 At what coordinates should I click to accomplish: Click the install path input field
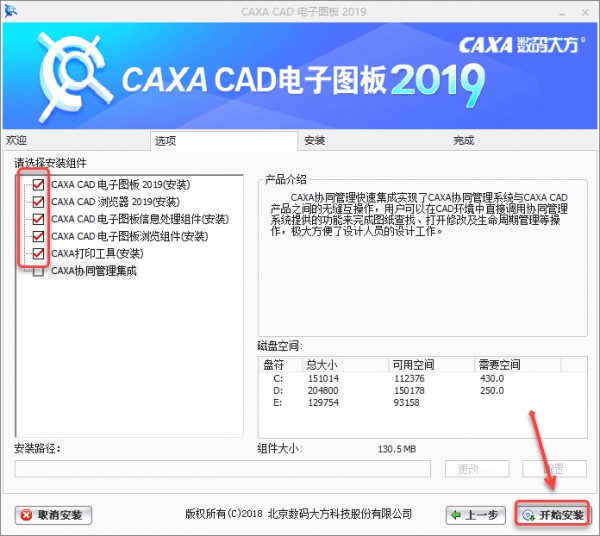coord(223,469)
